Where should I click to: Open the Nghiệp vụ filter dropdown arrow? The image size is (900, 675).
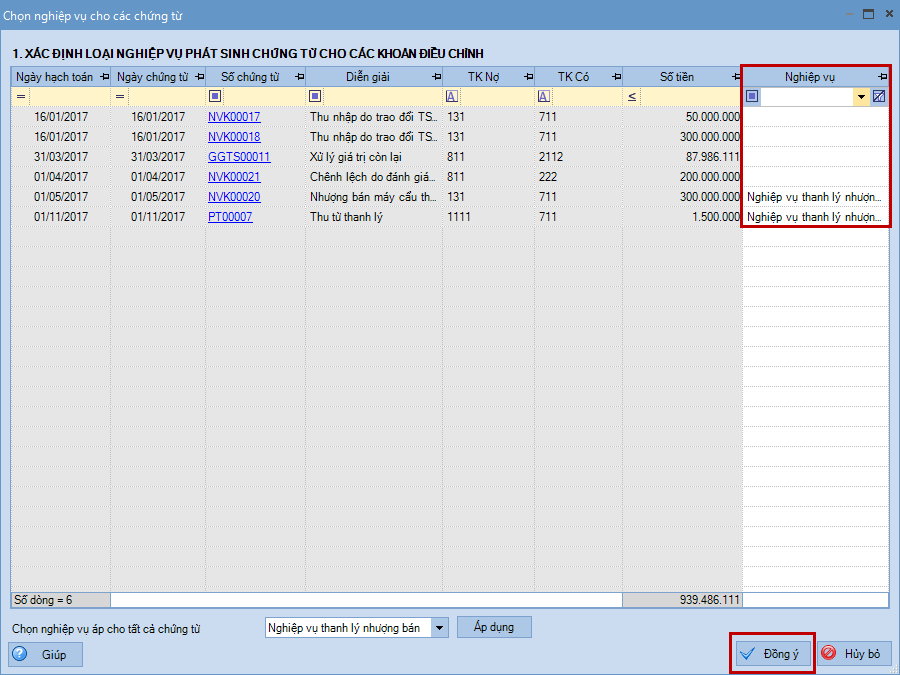(x=861, y=97)
